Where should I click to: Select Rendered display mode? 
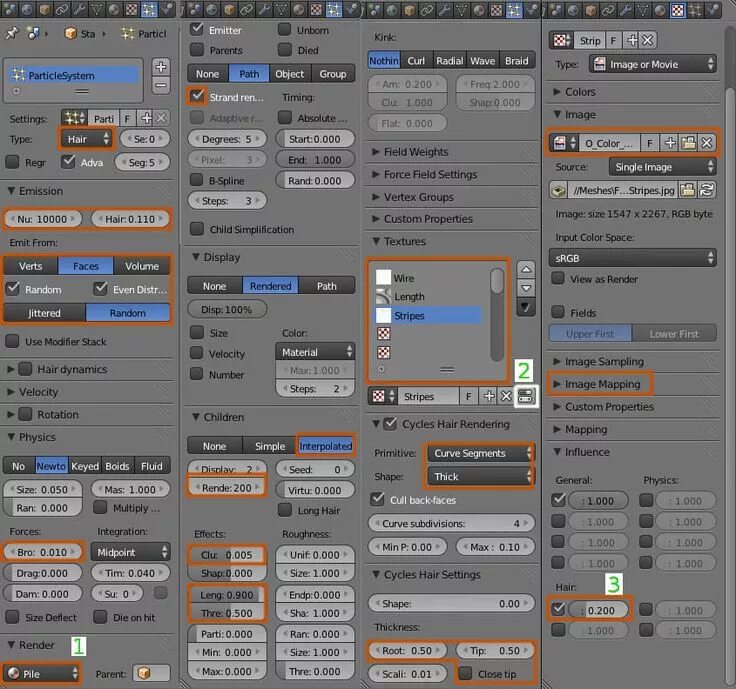tap(270, 286)
